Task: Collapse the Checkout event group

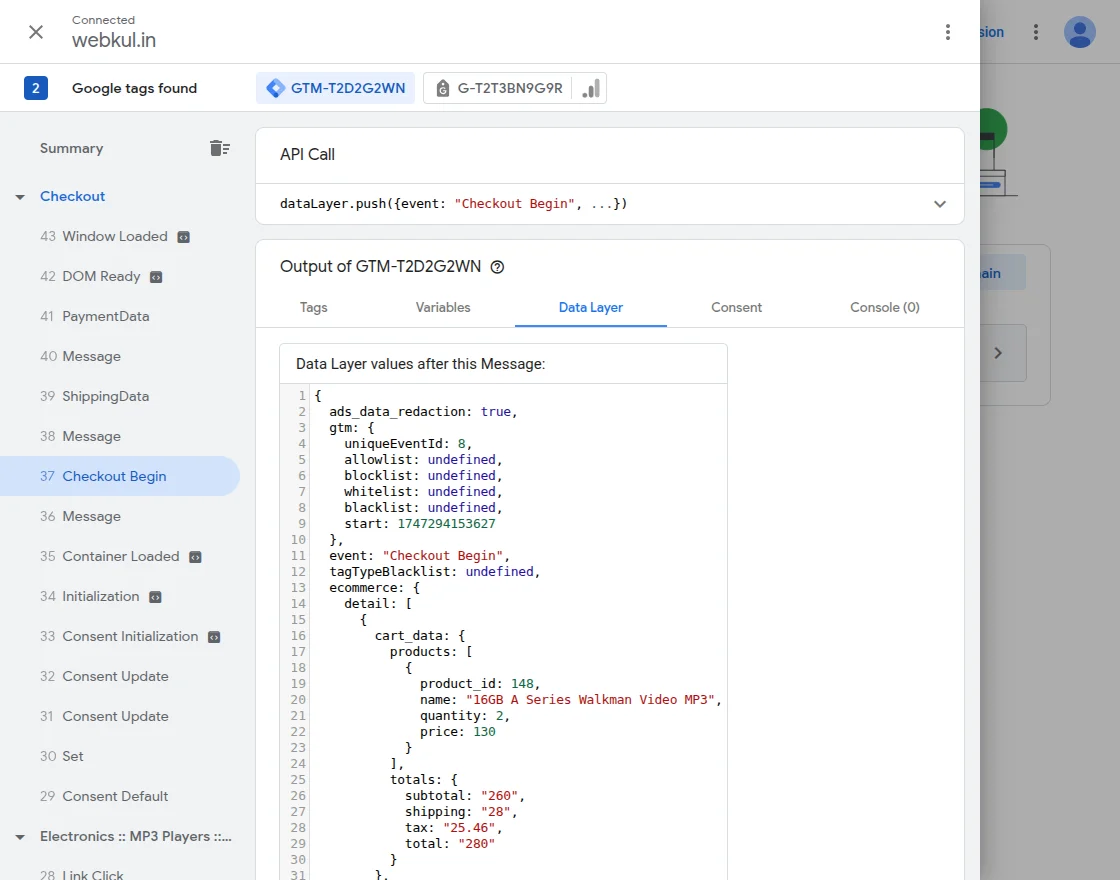Action: click(x=20, y=197)
